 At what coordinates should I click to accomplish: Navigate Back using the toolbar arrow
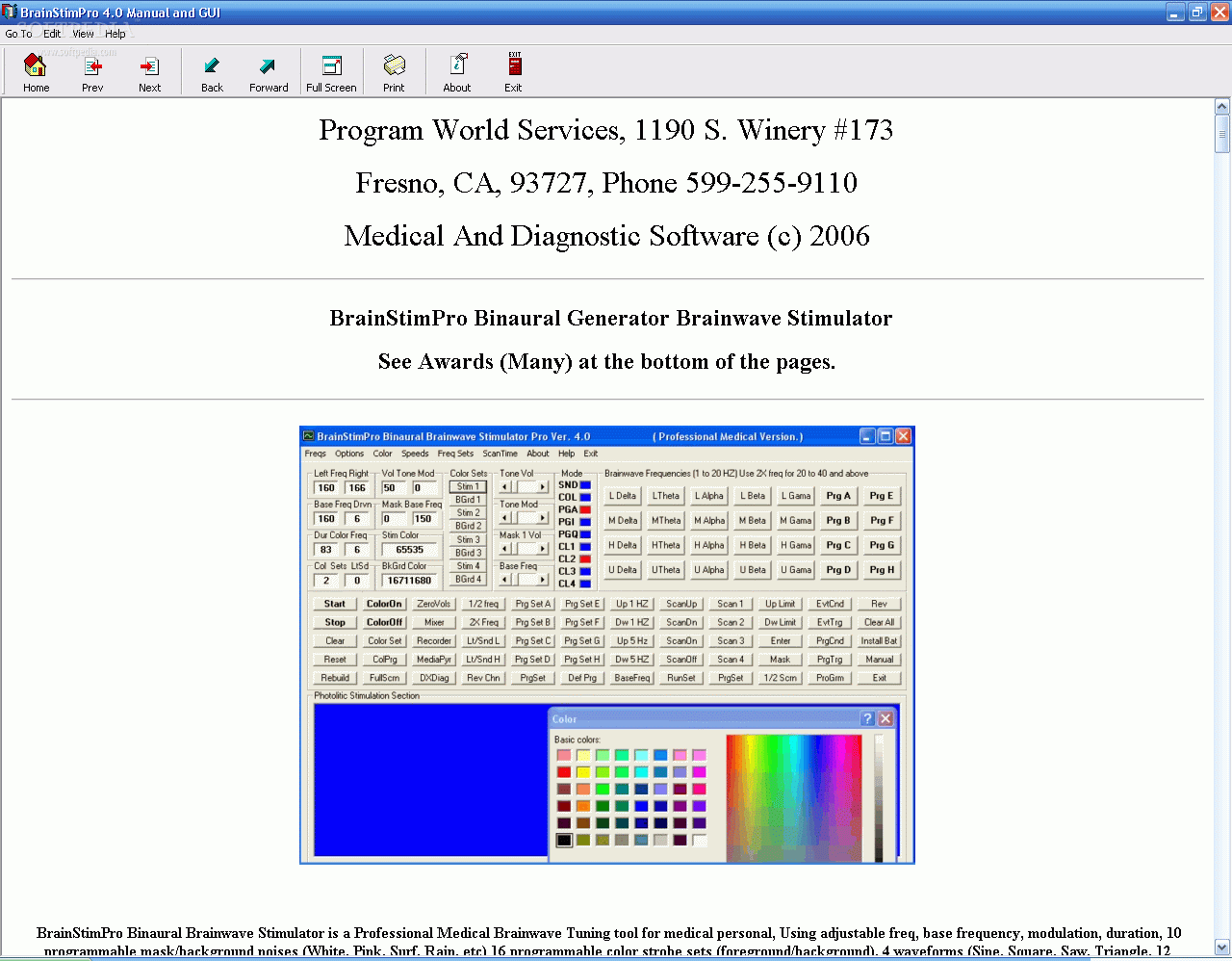[x=212, y=72]
